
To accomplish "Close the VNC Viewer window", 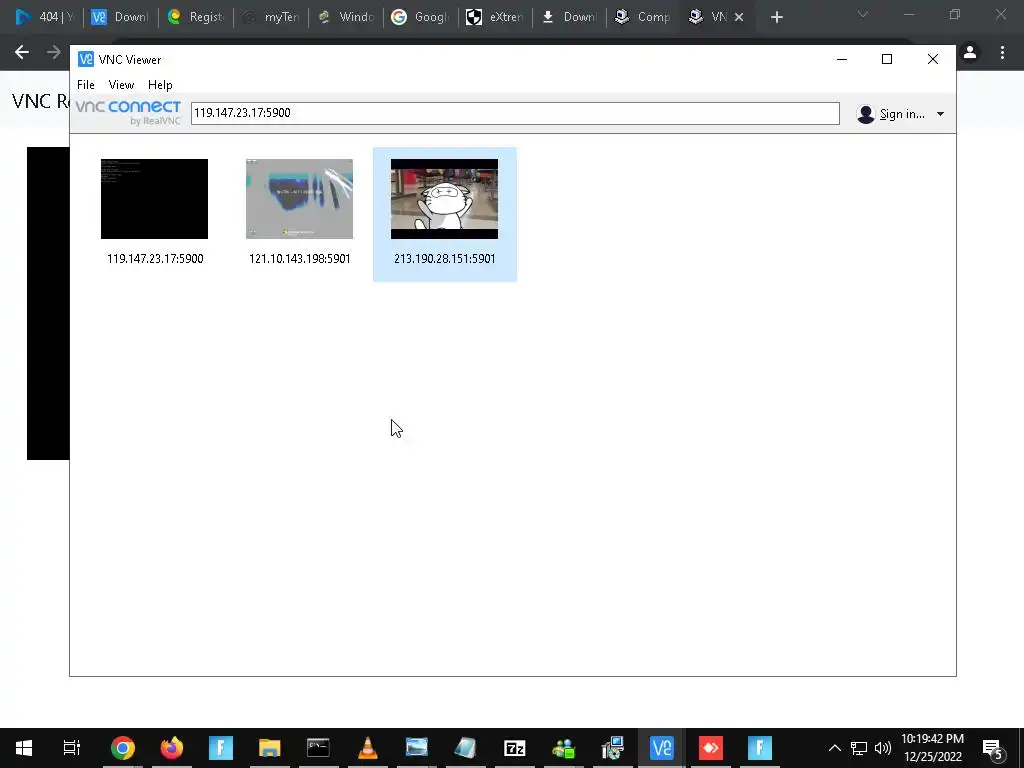I will (933, 59).
